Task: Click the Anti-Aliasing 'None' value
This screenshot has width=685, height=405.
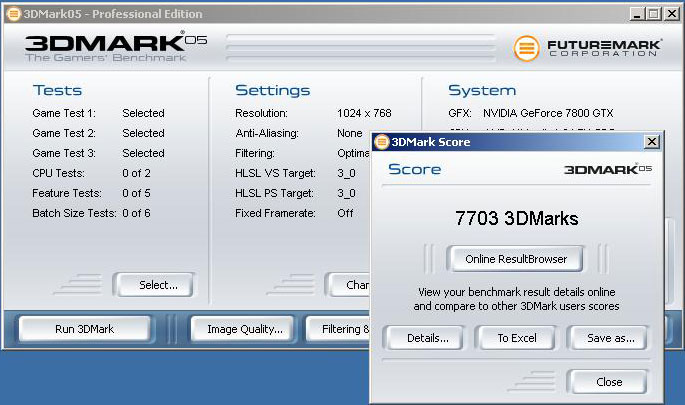Action: [349, 133]
